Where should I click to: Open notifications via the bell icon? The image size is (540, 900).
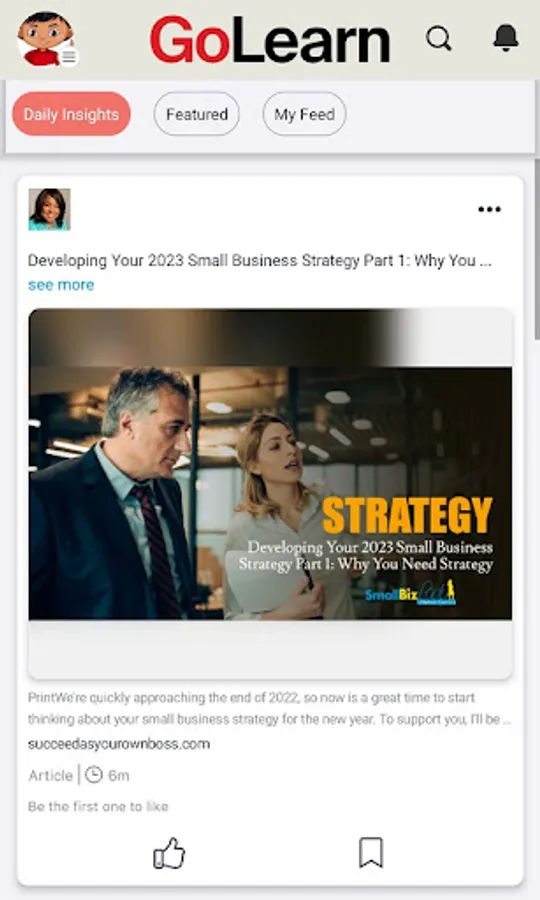click(x=506, y=38)
